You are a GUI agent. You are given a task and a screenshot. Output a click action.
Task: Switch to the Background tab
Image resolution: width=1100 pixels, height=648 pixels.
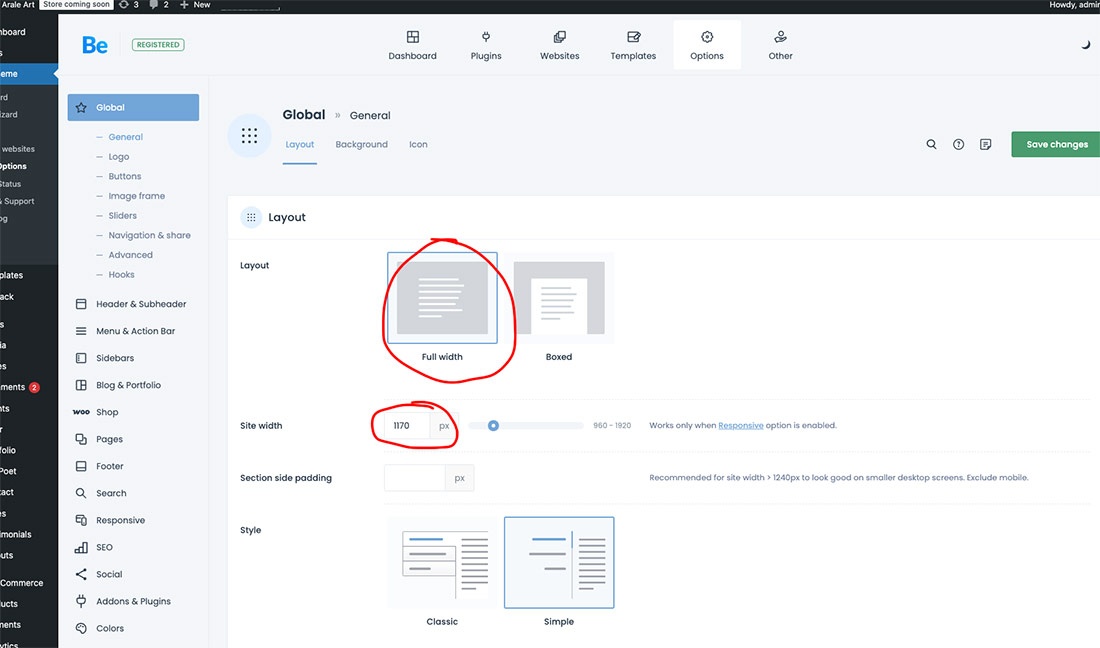tap(361, 144)
